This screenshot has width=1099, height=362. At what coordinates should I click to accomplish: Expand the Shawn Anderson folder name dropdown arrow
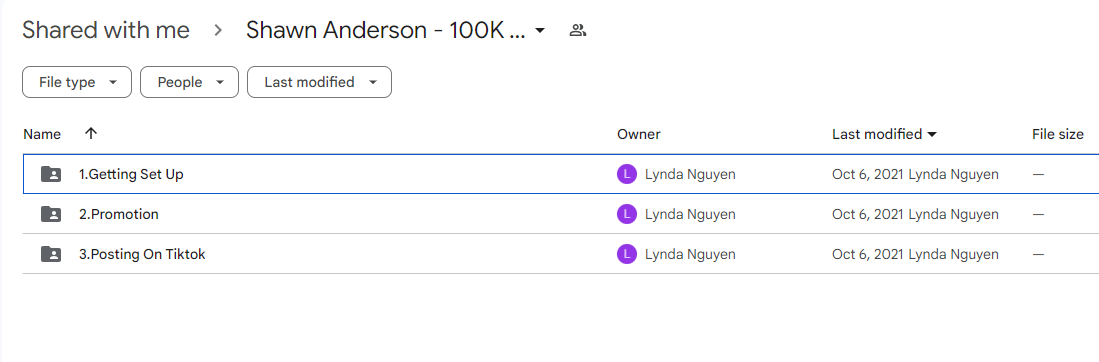pyautogui.click(x=540, y=31)
